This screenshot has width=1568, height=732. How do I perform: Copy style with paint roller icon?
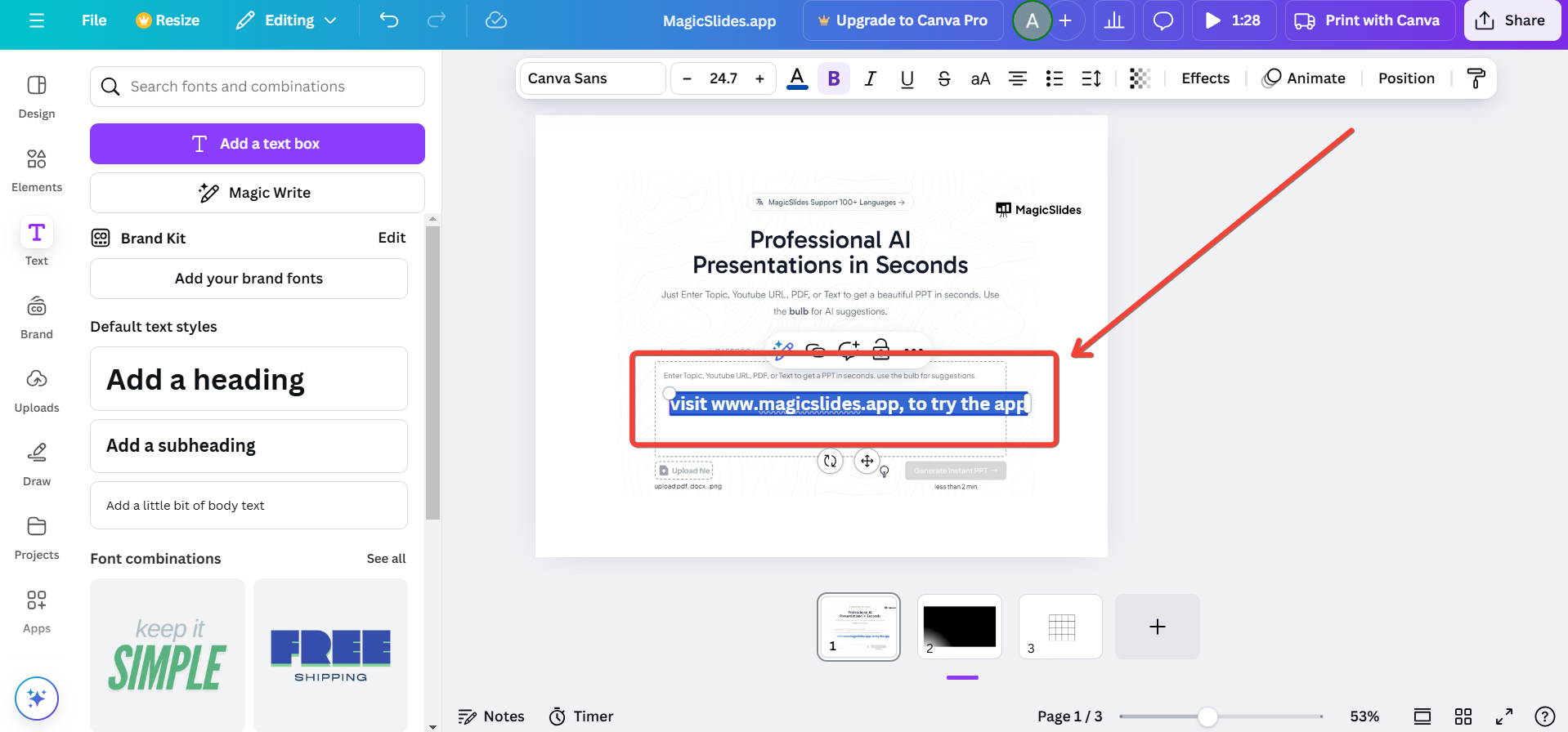click(1476, 78)
